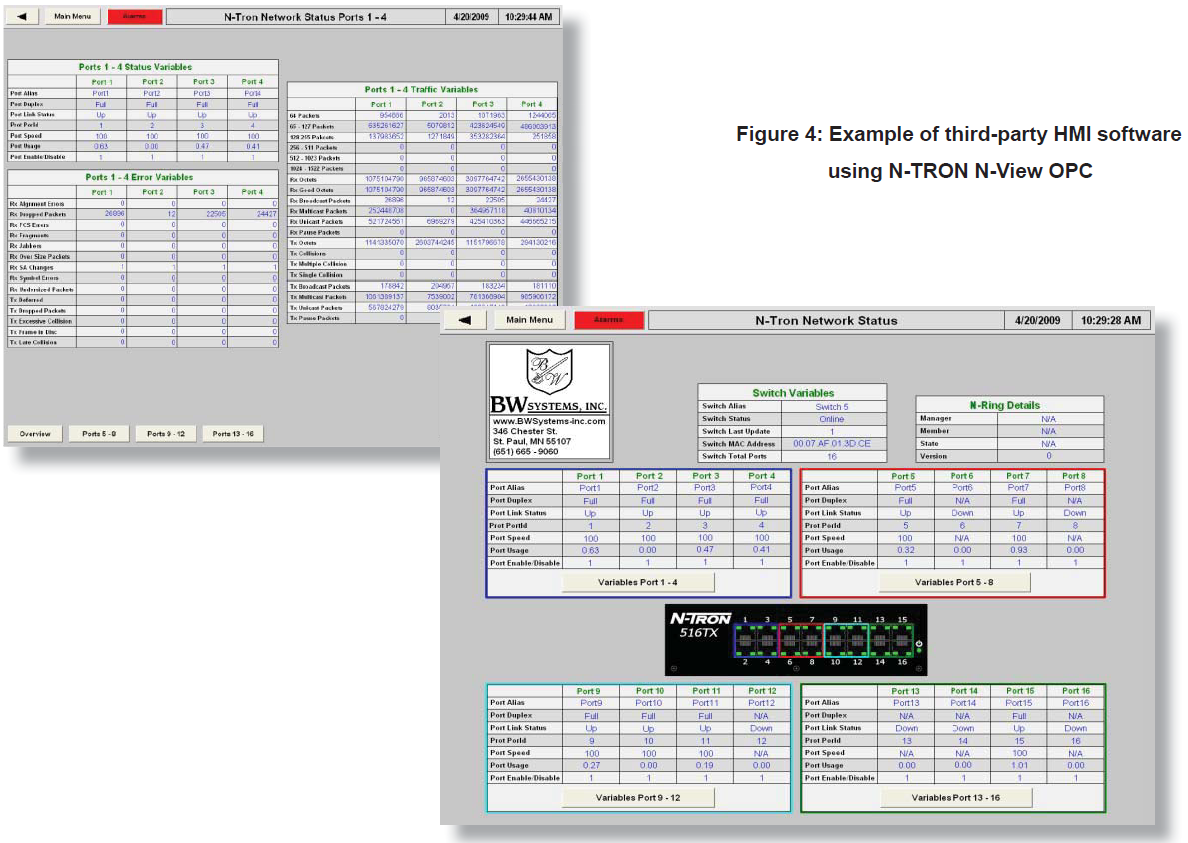This screenshot has width=1188, height=843.
Task: Click Tx Late Collision row label
Action: pos(33,342)
